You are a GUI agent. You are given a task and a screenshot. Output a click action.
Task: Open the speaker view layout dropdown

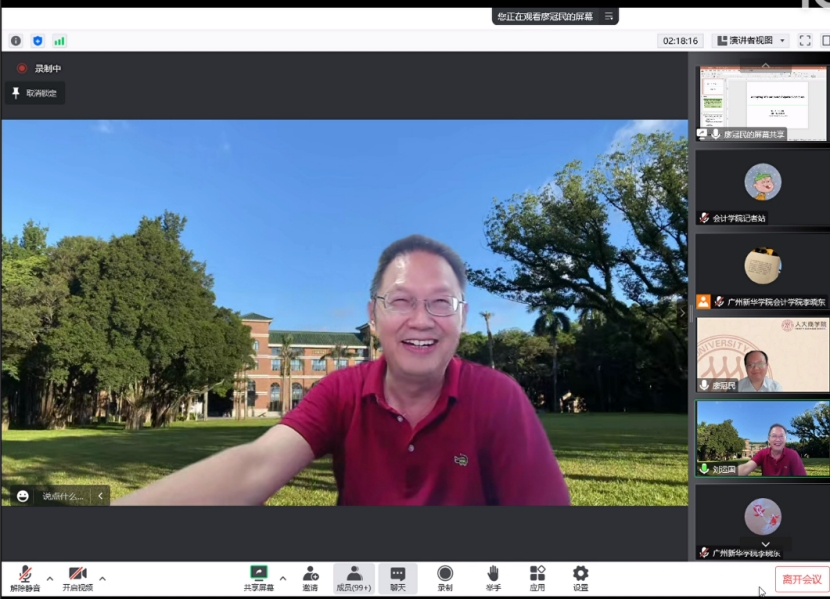tap(750, 41)
